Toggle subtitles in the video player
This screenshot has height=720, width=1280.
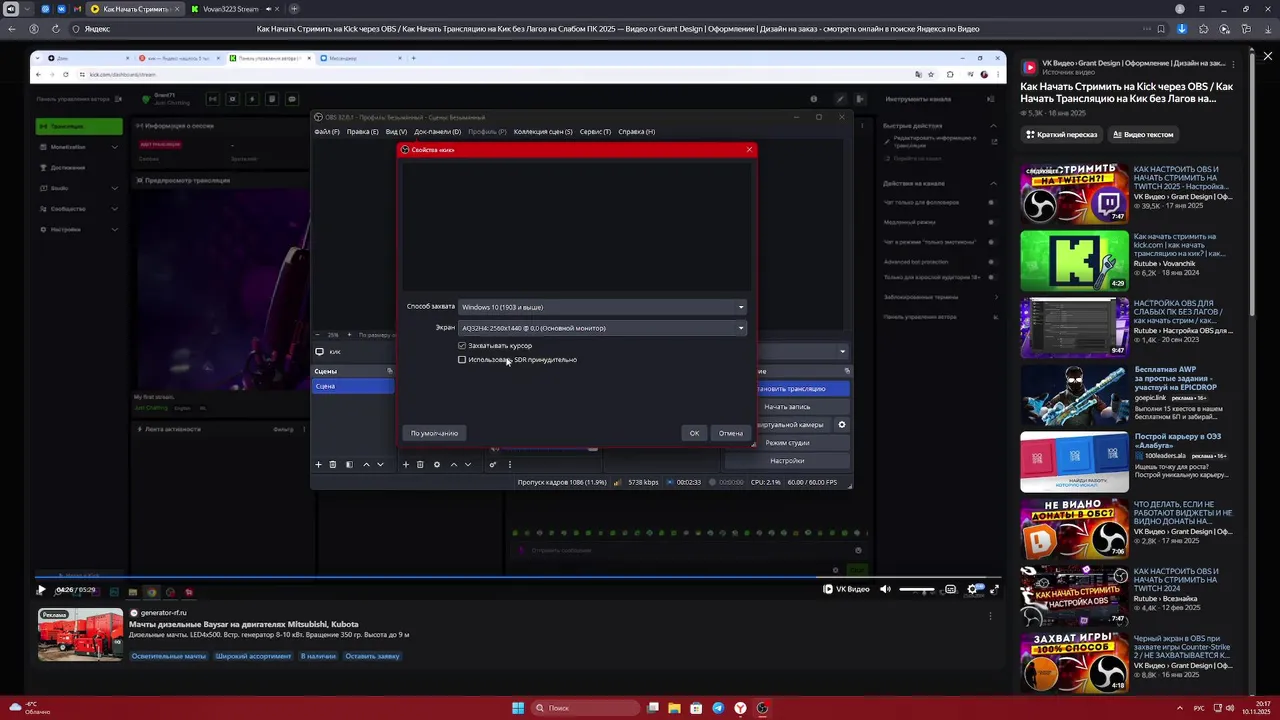[x=950, y=589]
